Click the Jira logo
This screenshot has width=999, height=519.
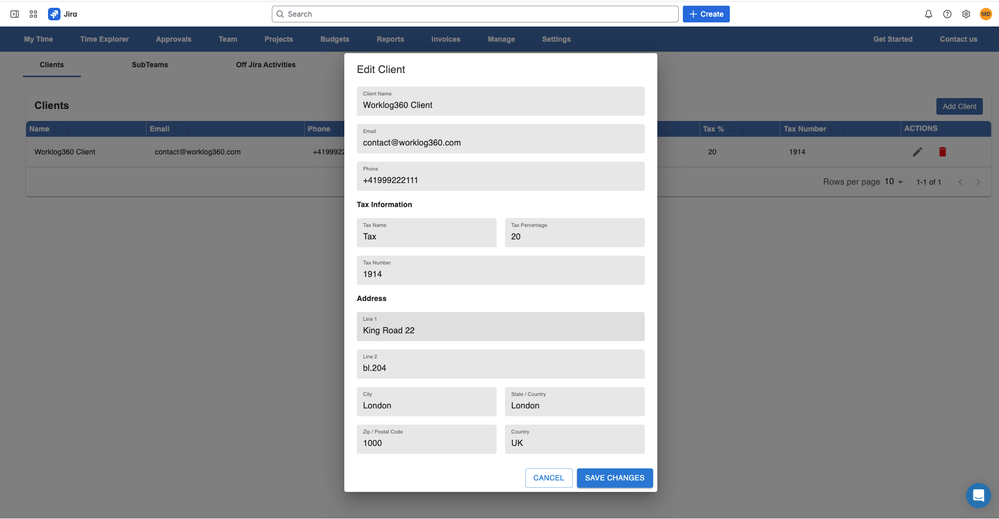point(62,14)
